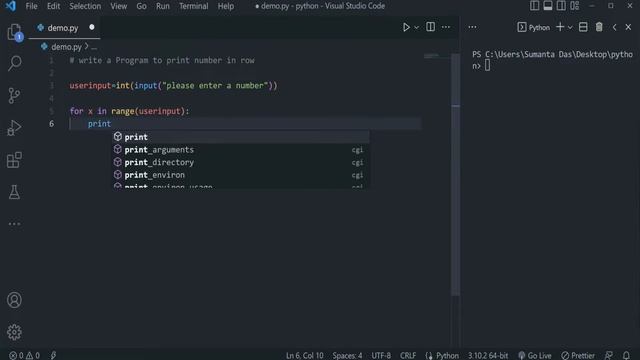
Task: Toggle the bottom panel layout icon
Action: point(548,6)
